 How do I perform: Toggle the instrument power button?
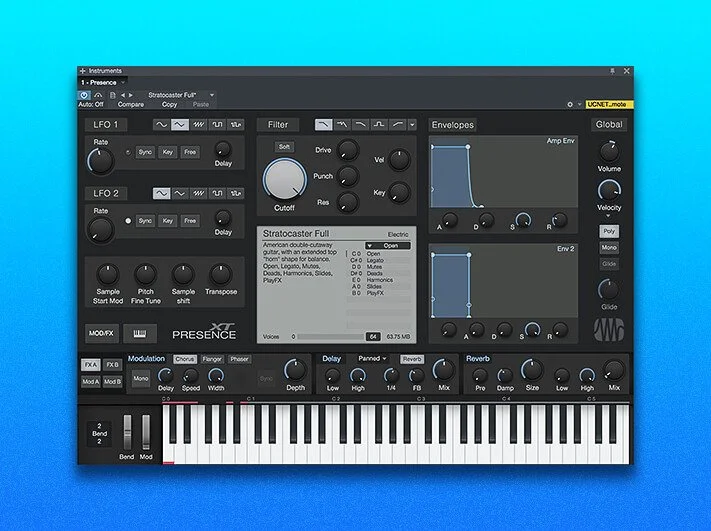84,95
